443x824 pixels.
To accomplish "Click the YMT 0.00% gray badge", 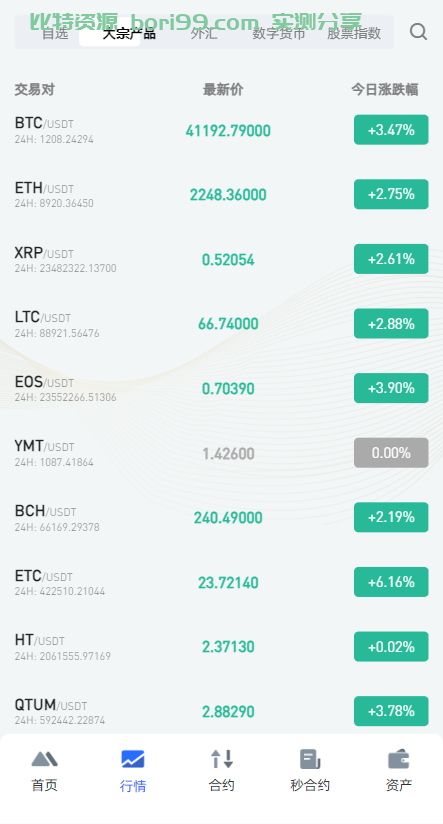I will pos(391,452).
